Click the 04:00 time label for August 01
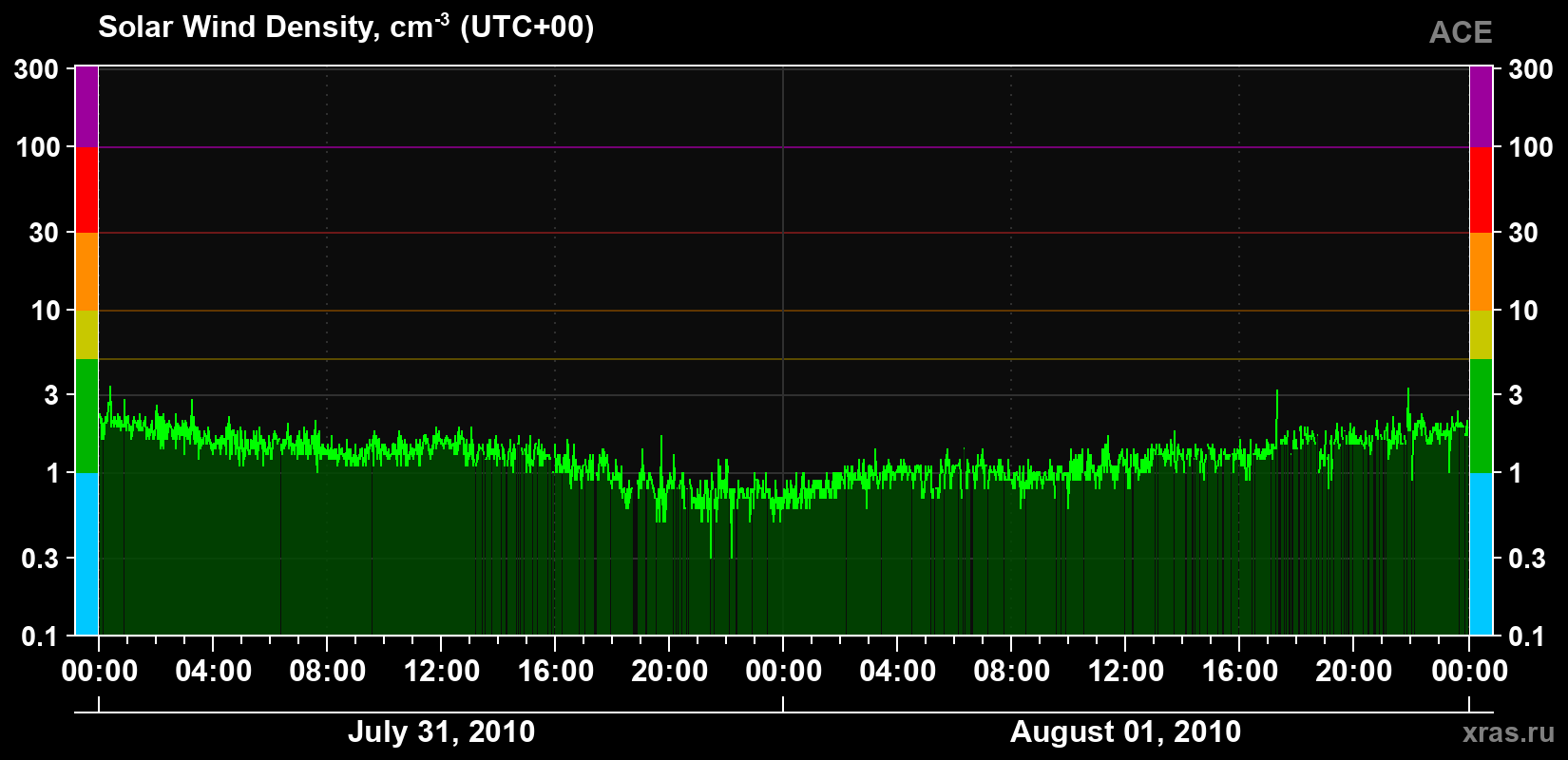 [897, 672]
